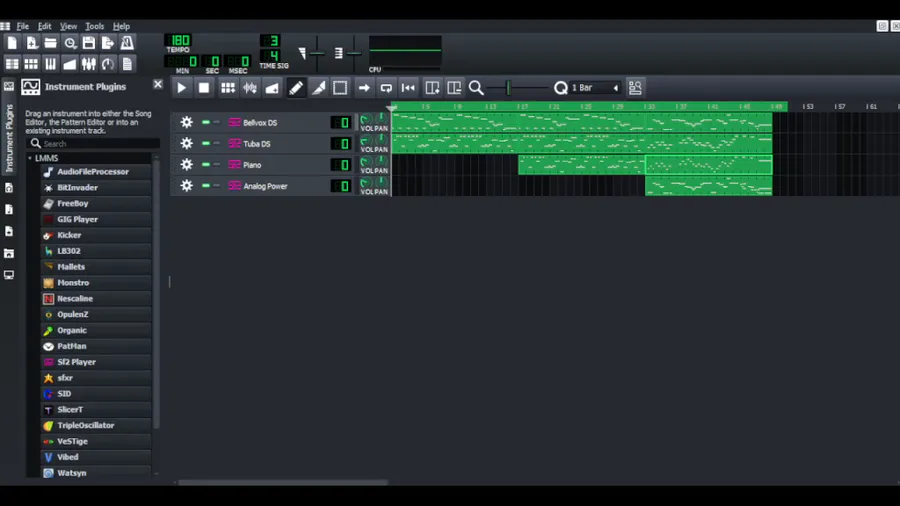Image resolution: width=900 pixels, height=506 pixels.
Task: Click the time signature numerator
Action: pyautogui.click(x=270, y=41)
